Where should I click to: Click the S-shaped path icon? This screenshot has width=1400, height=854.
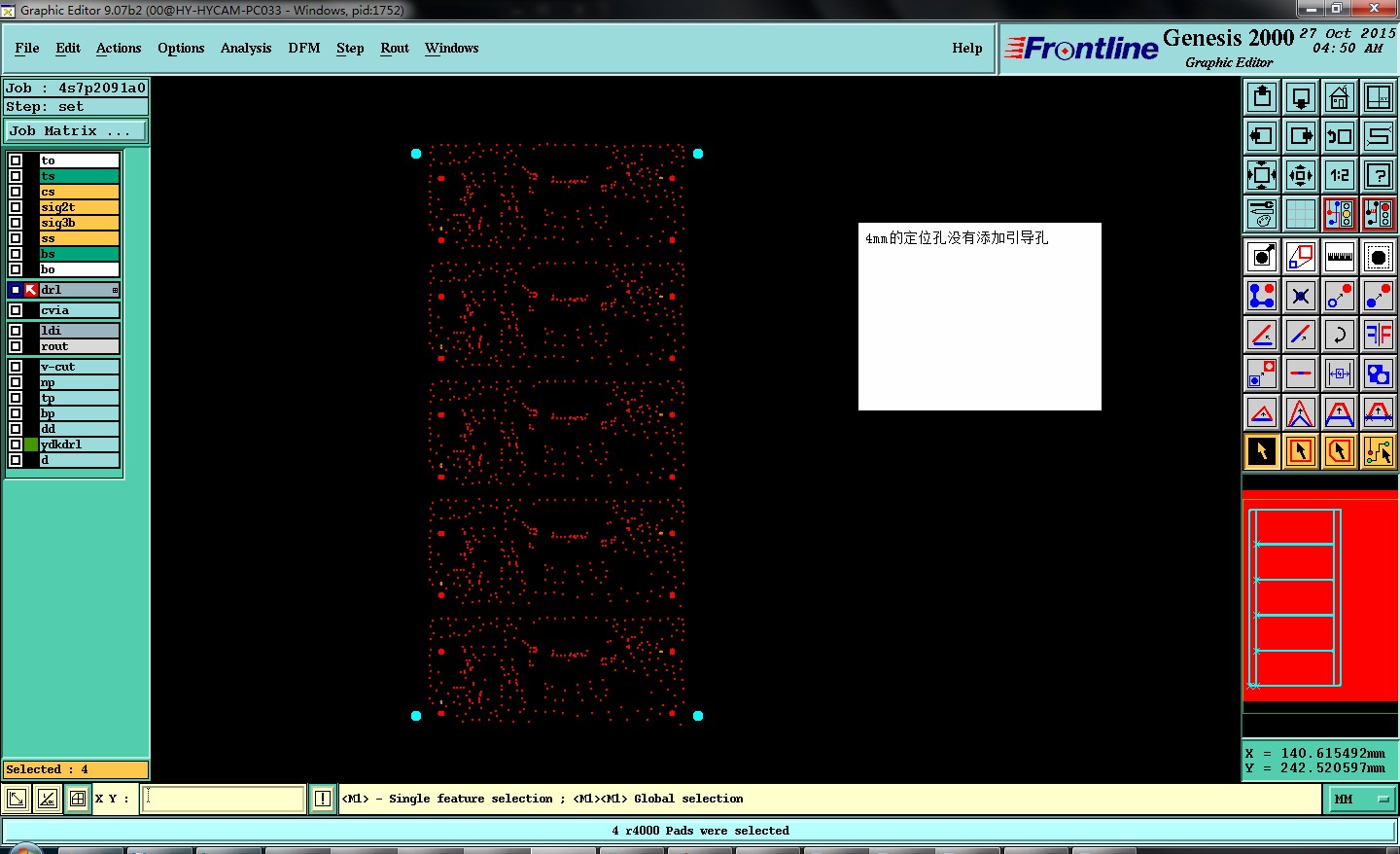click(1379, 136)
